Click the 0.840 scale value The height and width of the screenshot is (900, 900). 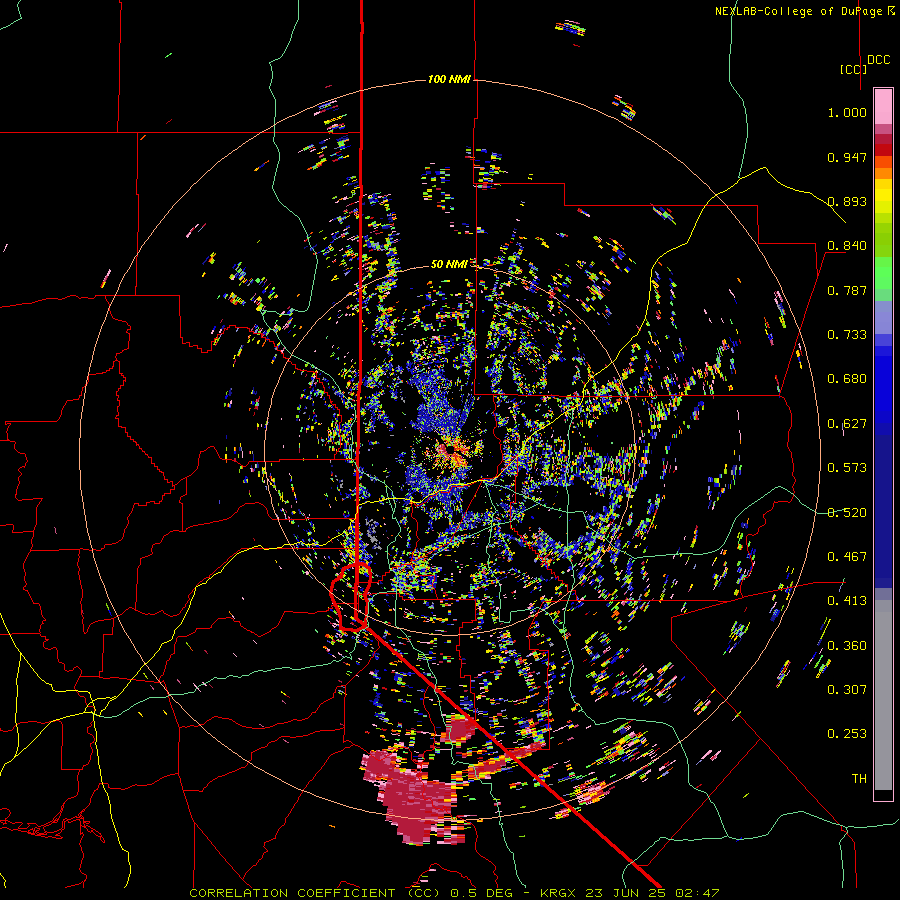point(847,246)
